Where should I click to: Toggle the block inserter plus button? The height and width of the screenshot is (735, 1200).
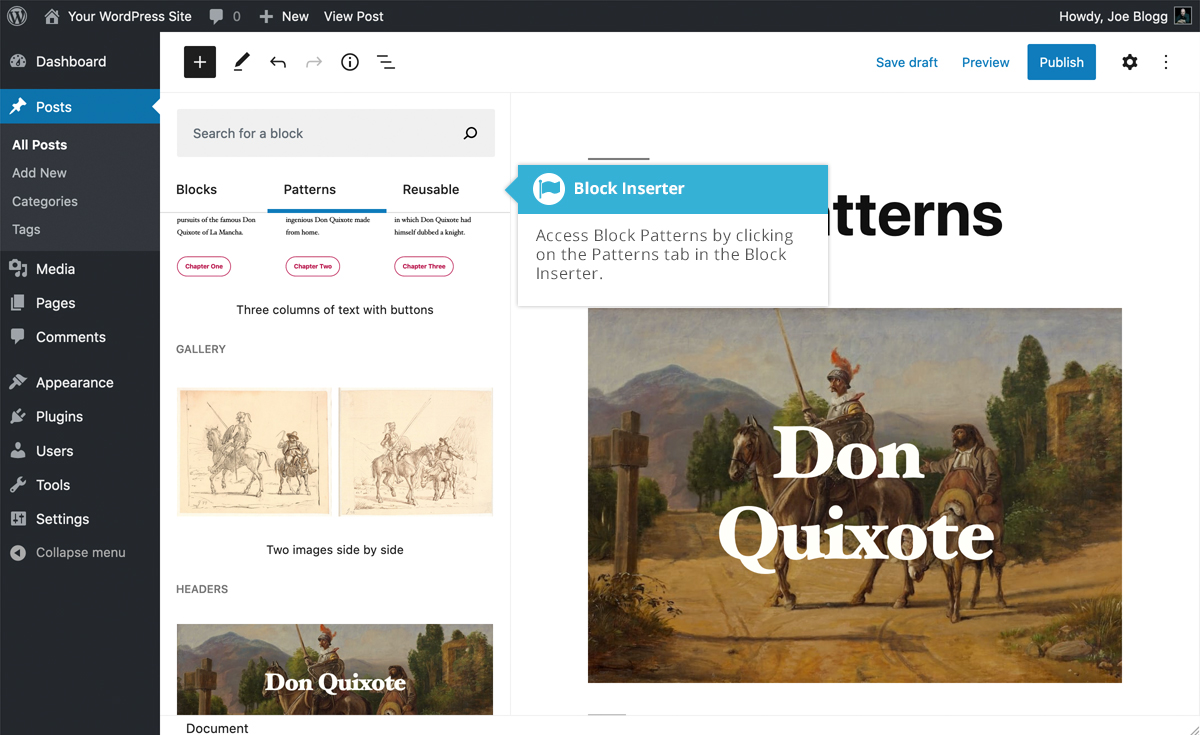coord(200,62)
